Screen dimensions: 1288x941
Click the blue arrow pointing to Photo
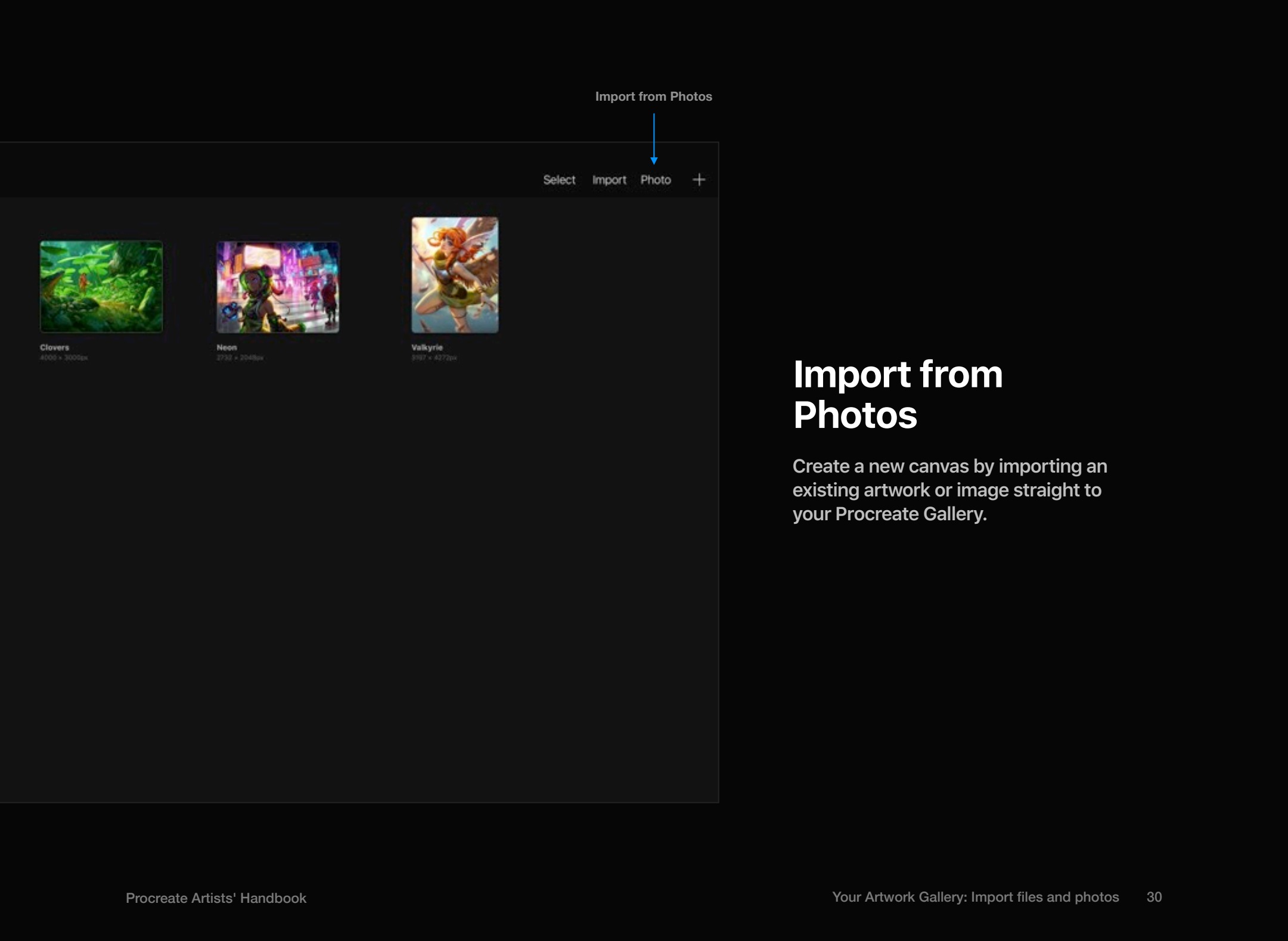654,137
